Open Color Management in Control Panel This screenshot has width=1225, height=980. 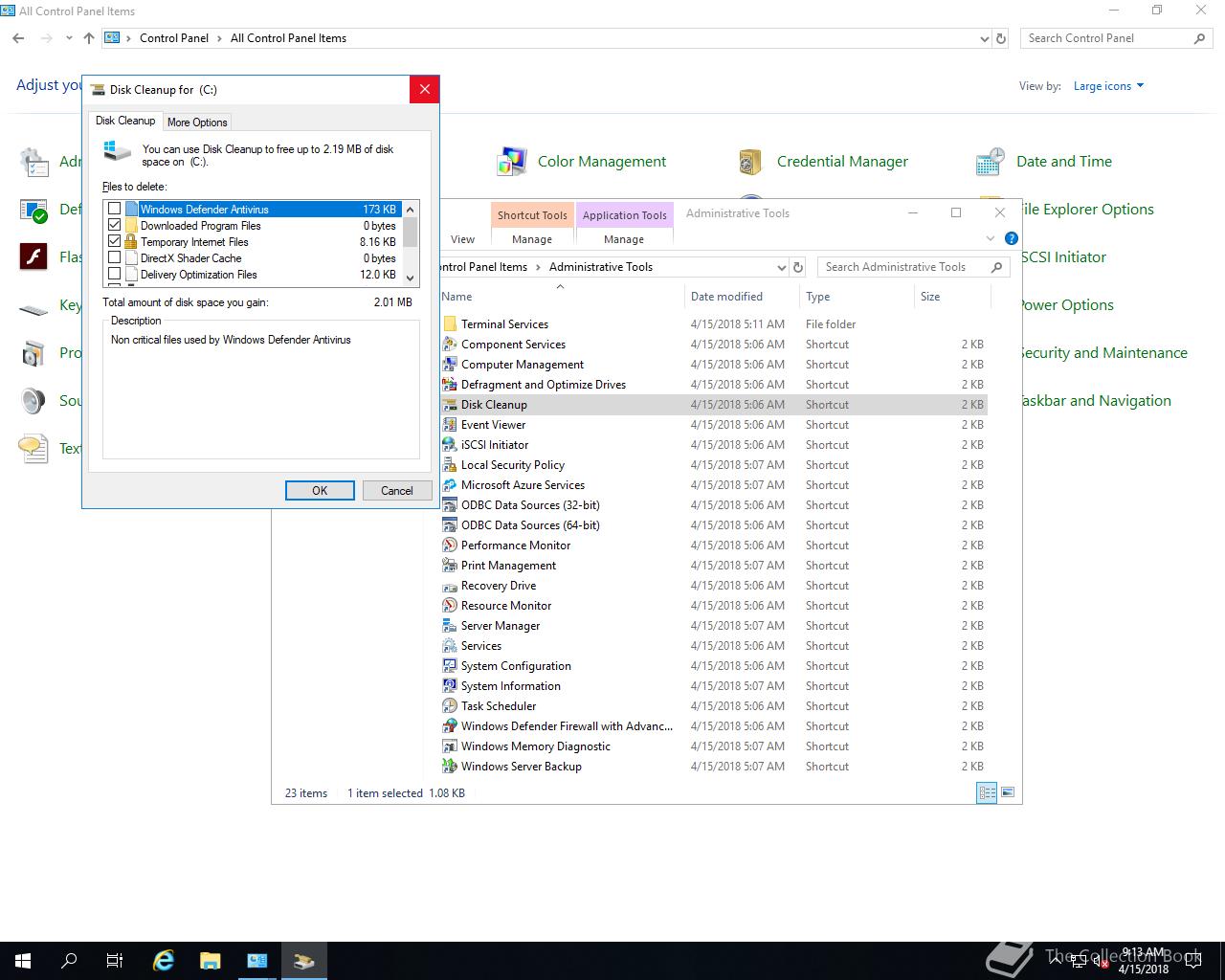(x=582, y=162)
